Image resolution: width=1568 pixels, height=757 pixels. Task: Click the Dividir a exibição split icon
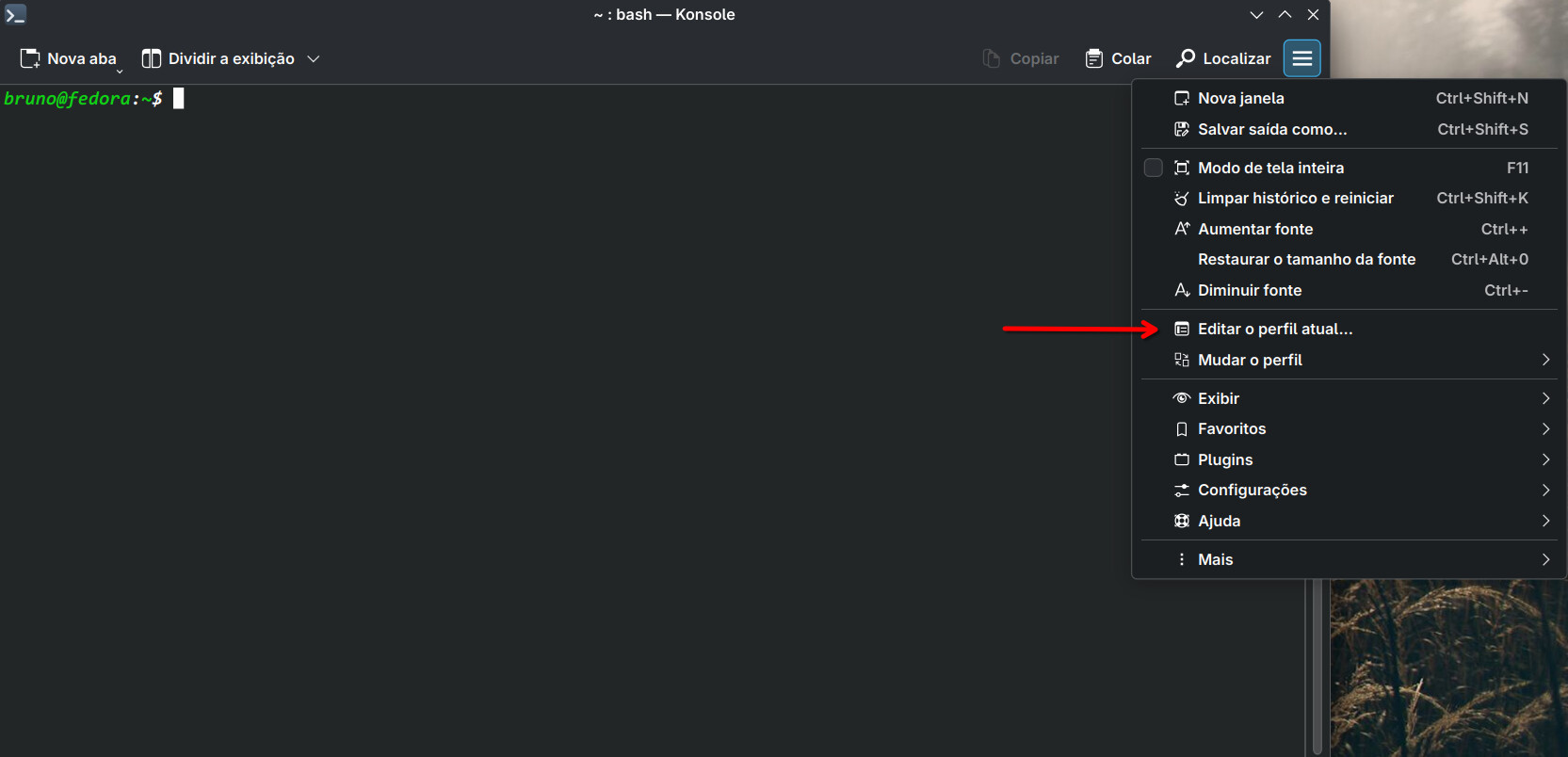(x=151, y=58)
